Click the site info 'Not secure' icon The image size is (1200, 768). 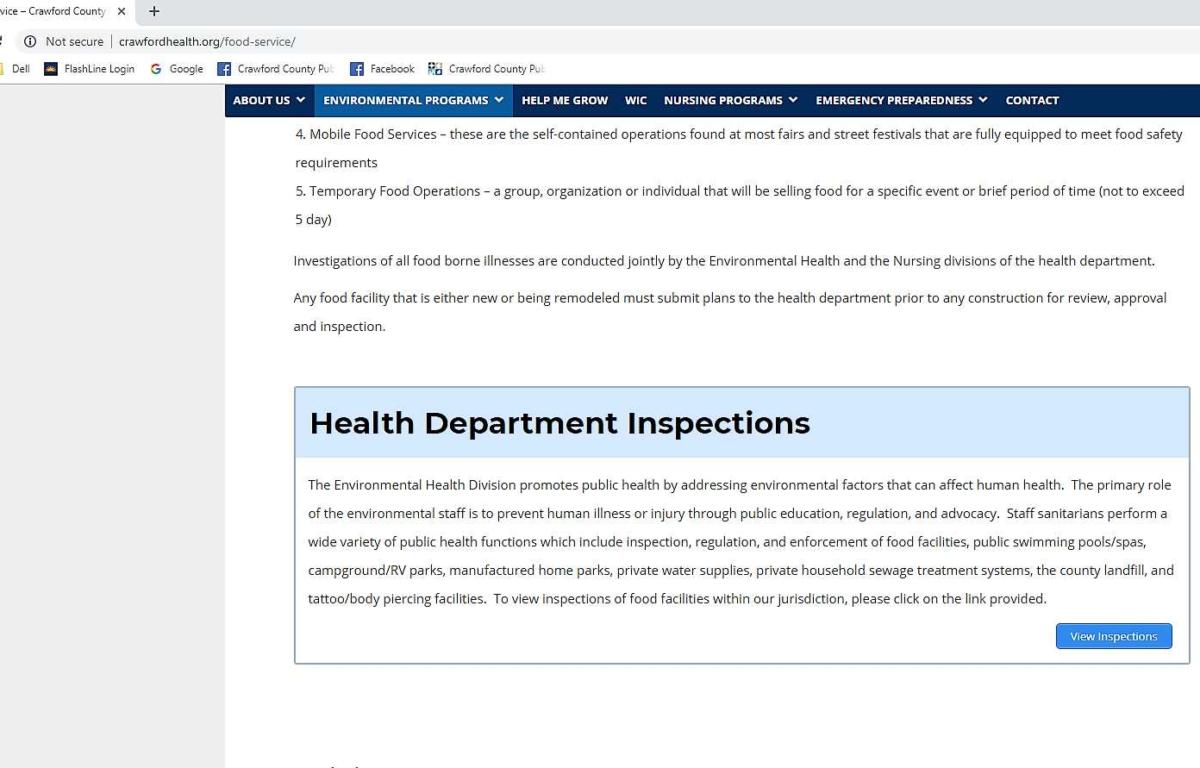pos(30,41)
